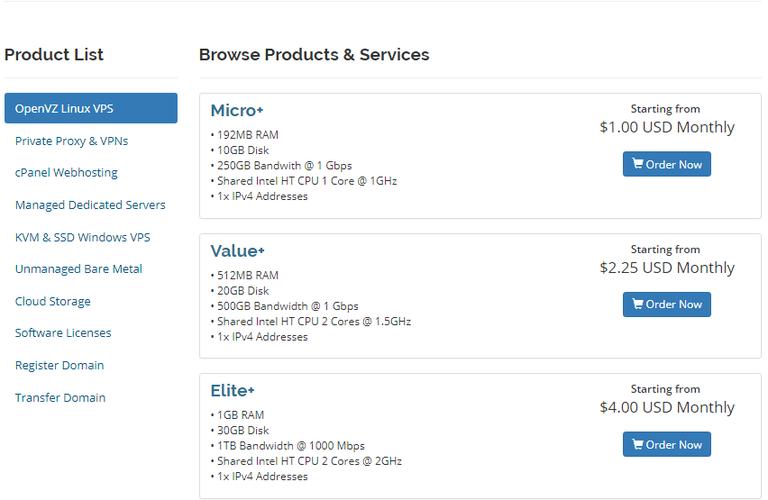Show KVM & SSD Windows VPS plans
This screenshot has height=500, width=768.
point(82,237)
